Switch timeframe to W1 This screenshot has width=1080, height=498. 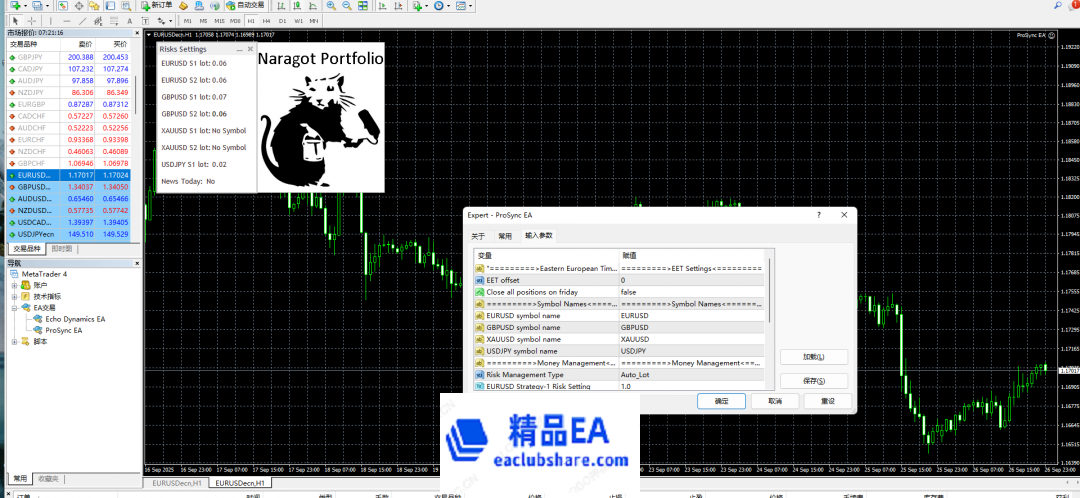298,21
